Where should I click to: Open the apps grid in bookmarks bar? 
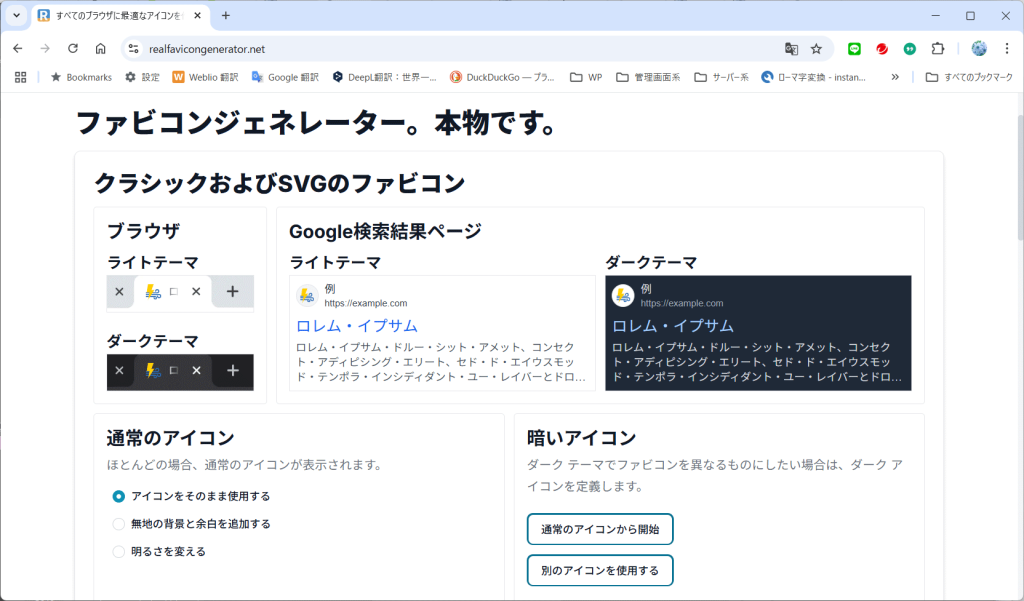coord(20,77)
